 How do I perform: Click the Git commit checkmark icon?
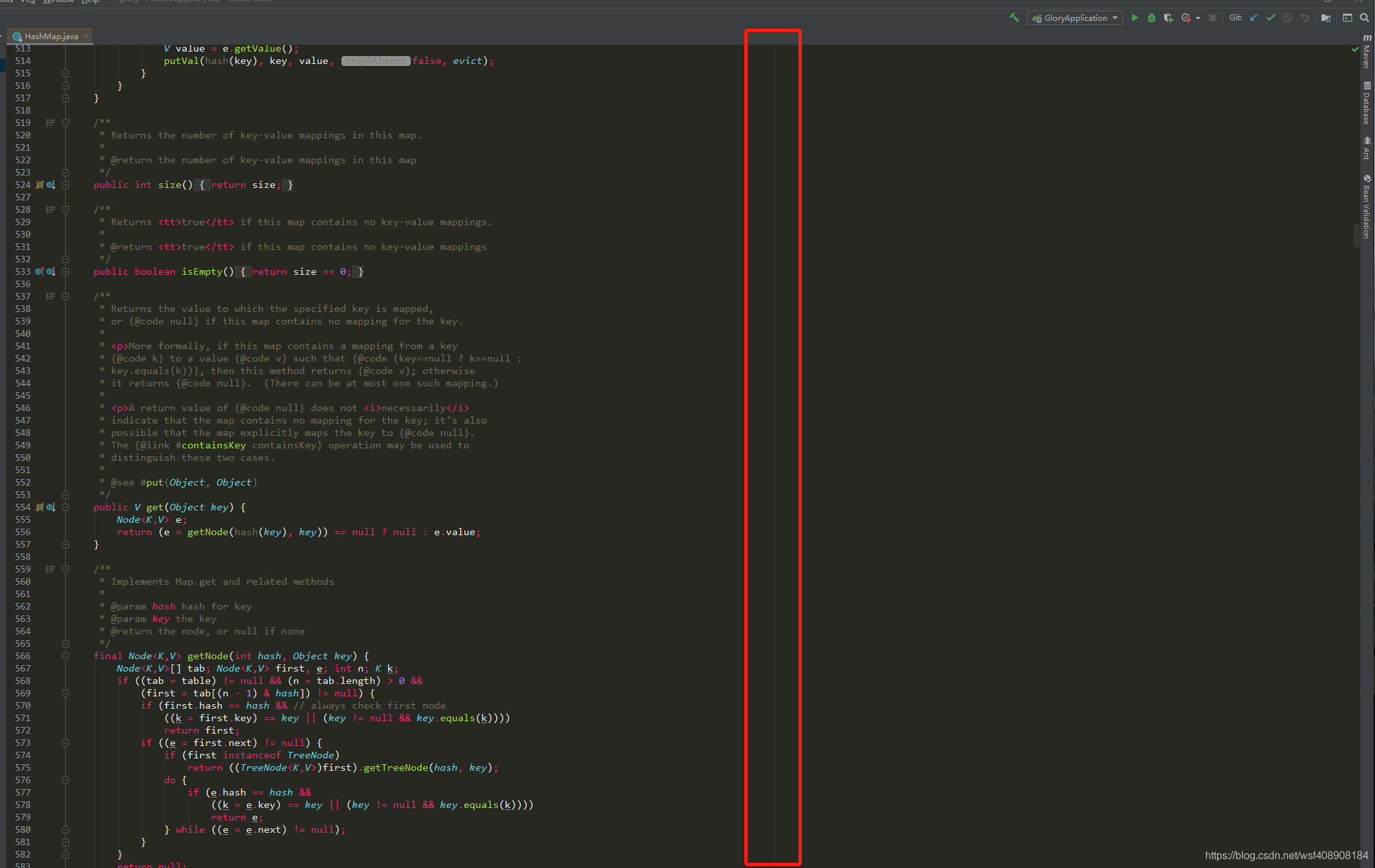[x=1271, y=18]
